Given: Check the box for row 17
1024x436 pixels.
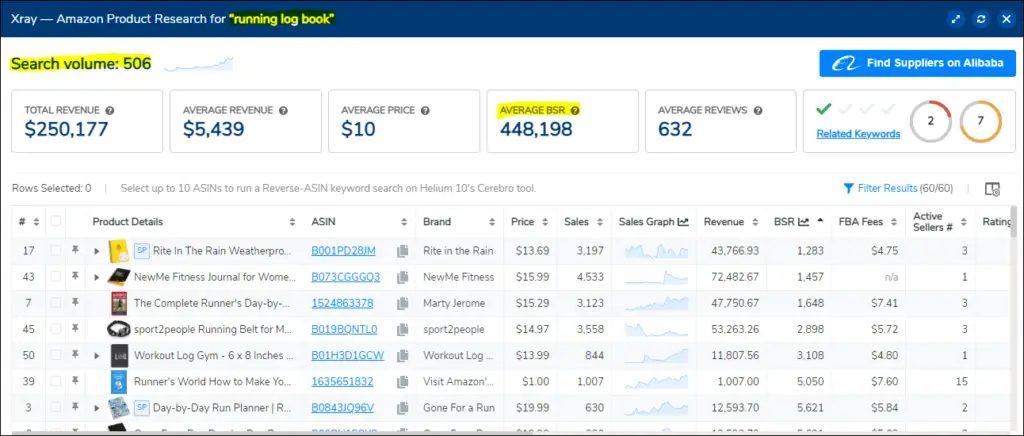Looking at the screenshot, I should click(x=56, y=251).
